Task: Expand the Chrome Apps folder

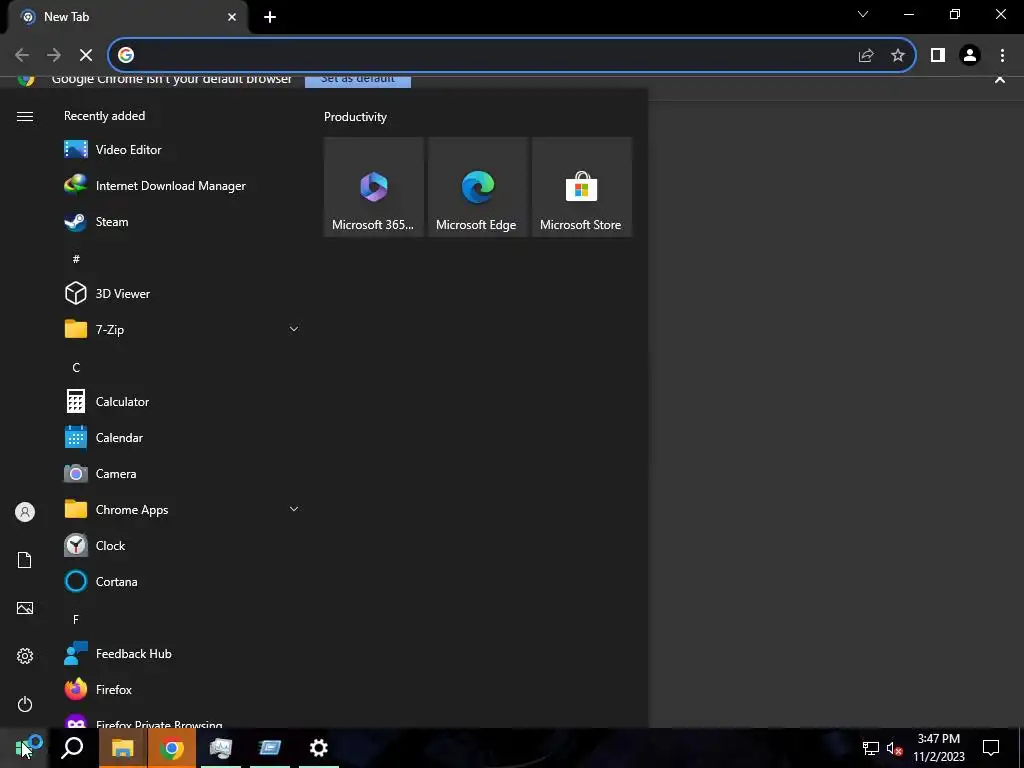Action: [181, 509]
